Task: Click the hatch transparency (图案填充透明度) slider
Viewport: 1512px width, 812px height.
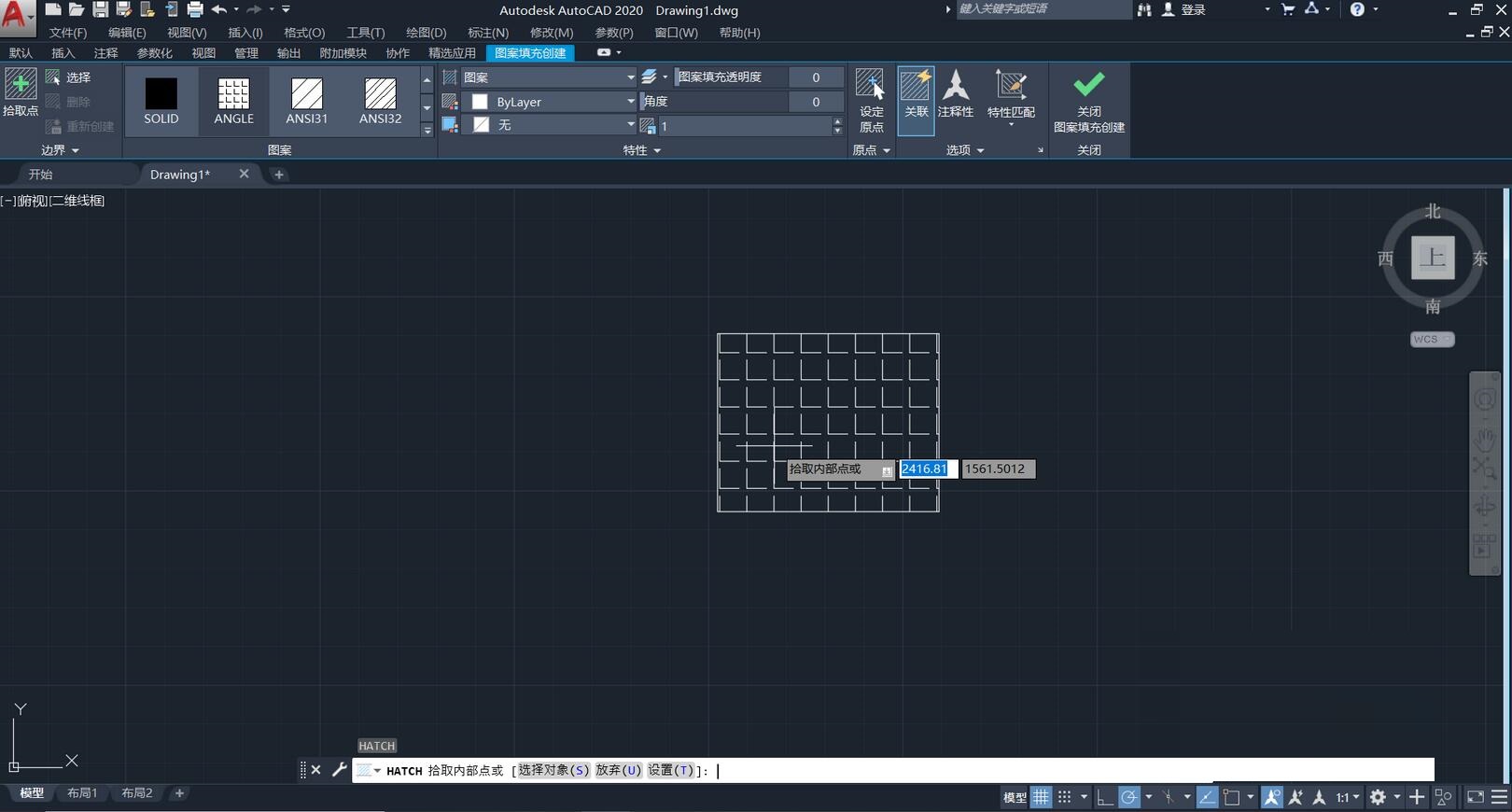Action: pos(730,77)
